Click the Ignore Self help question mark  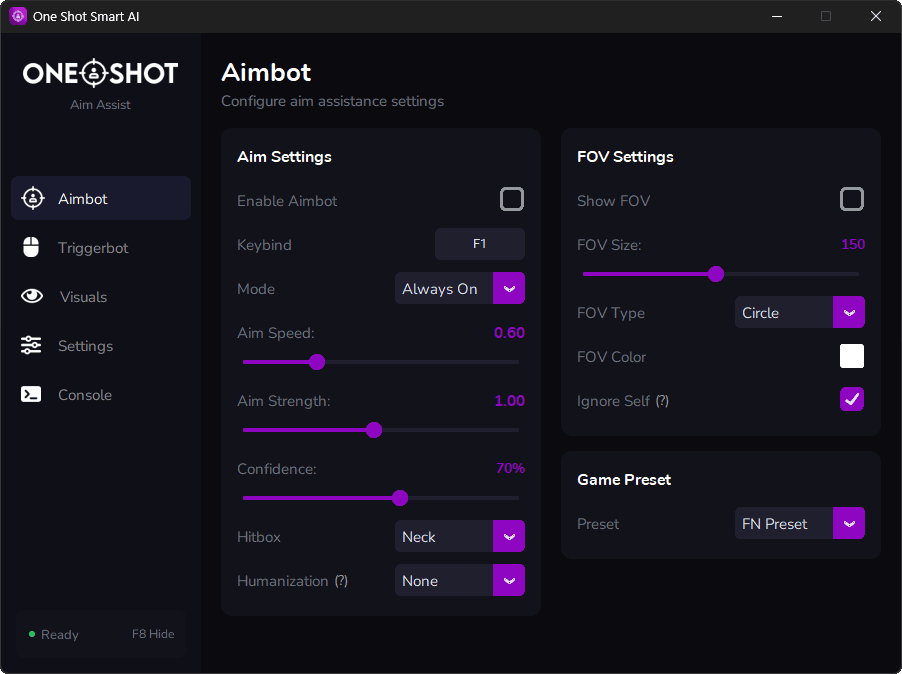tap(662, 401)
